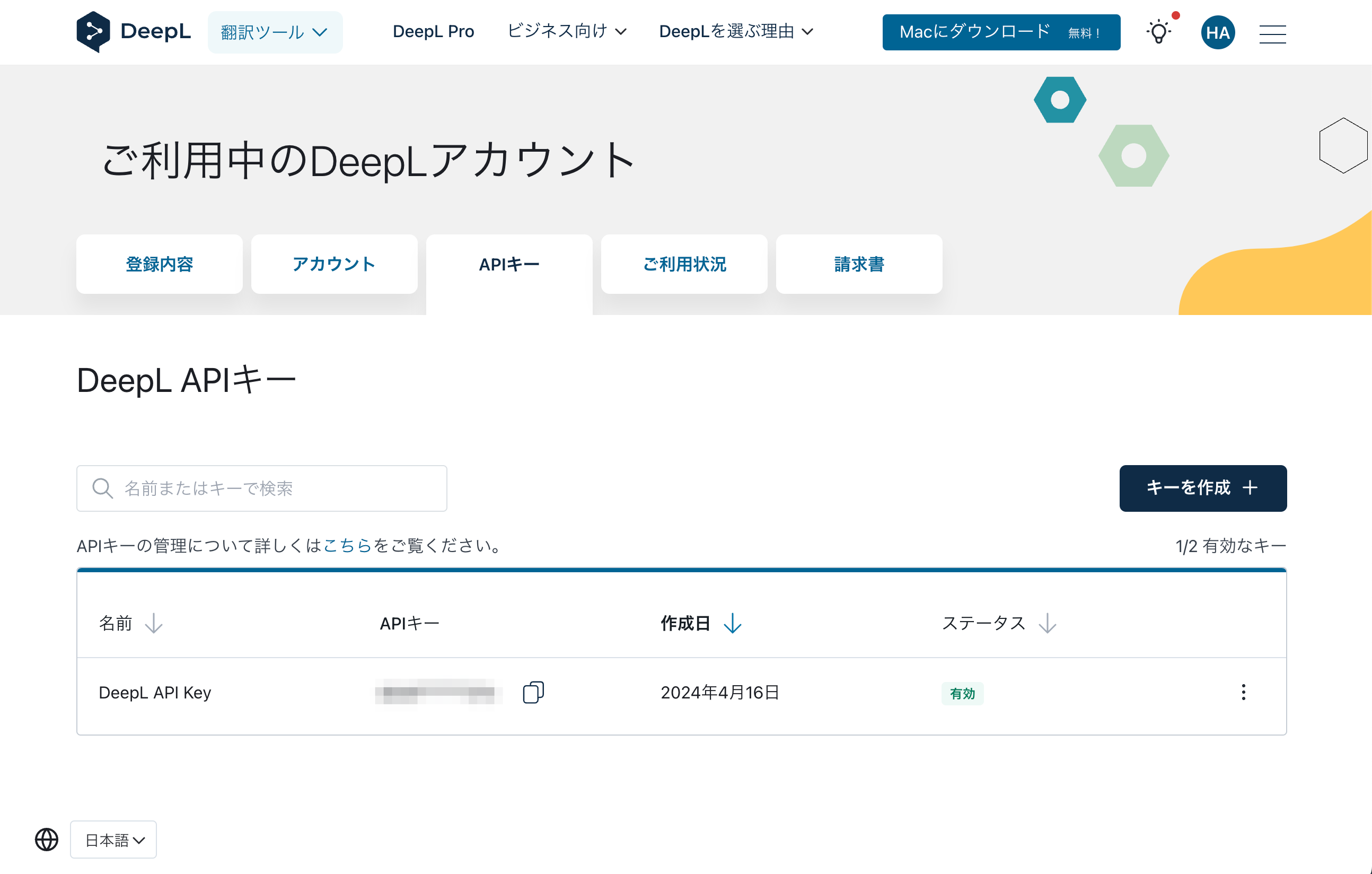This screenshot has width=1372, height=874.
Task: Click the キーを作成 button
Action: click(x=1203, y=488)
